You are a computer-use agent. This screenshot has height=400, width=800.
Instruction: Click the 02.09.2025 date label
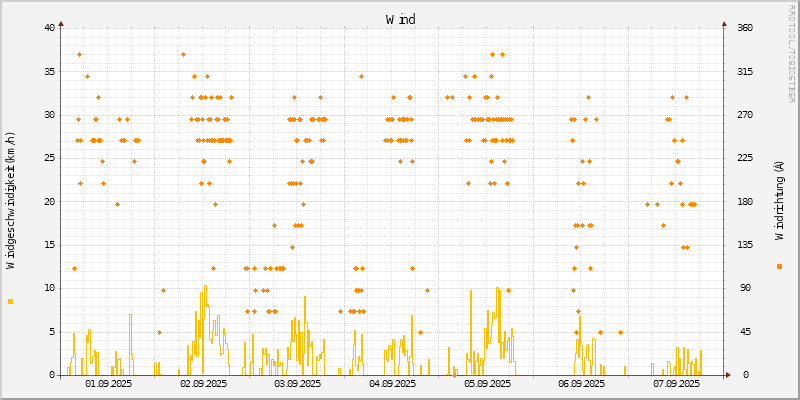[203, 384]
